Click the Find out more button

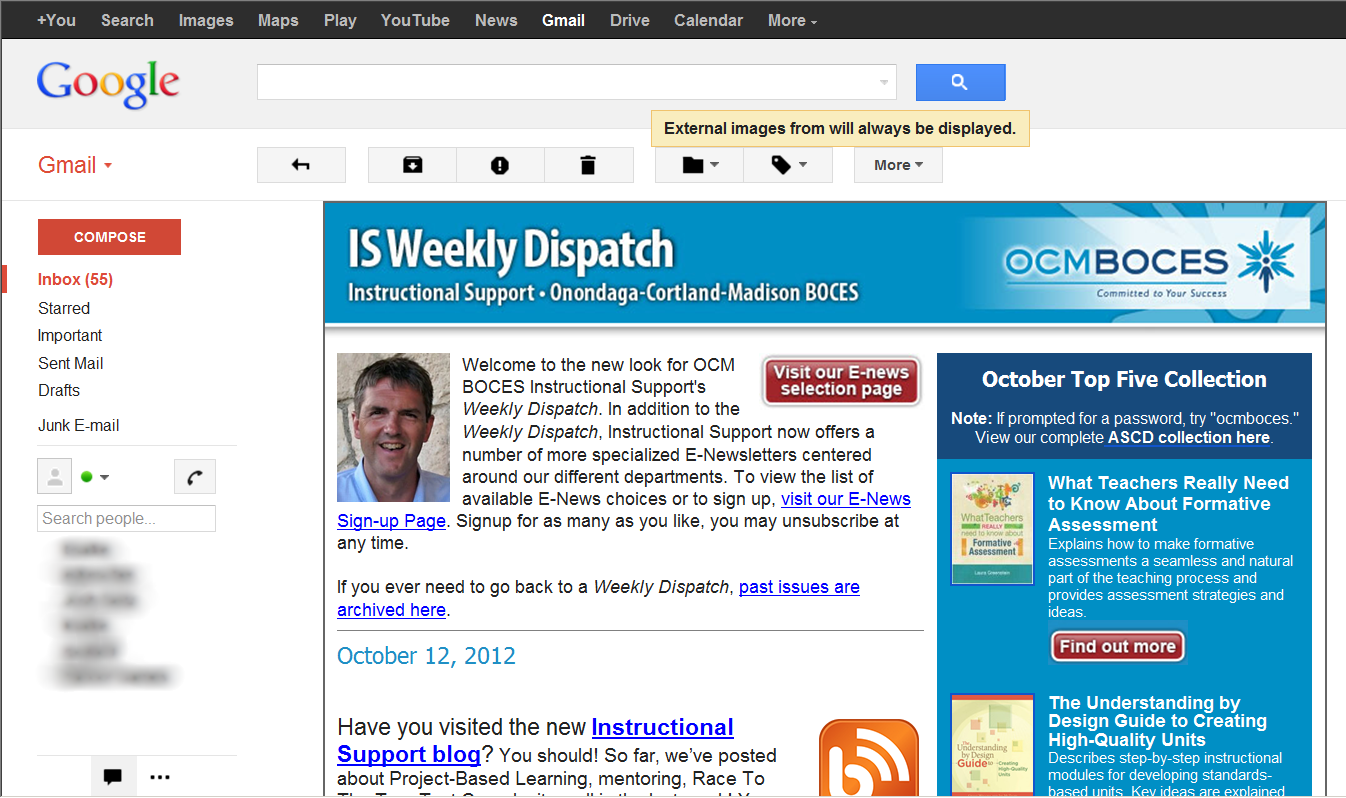point(1117,646)
